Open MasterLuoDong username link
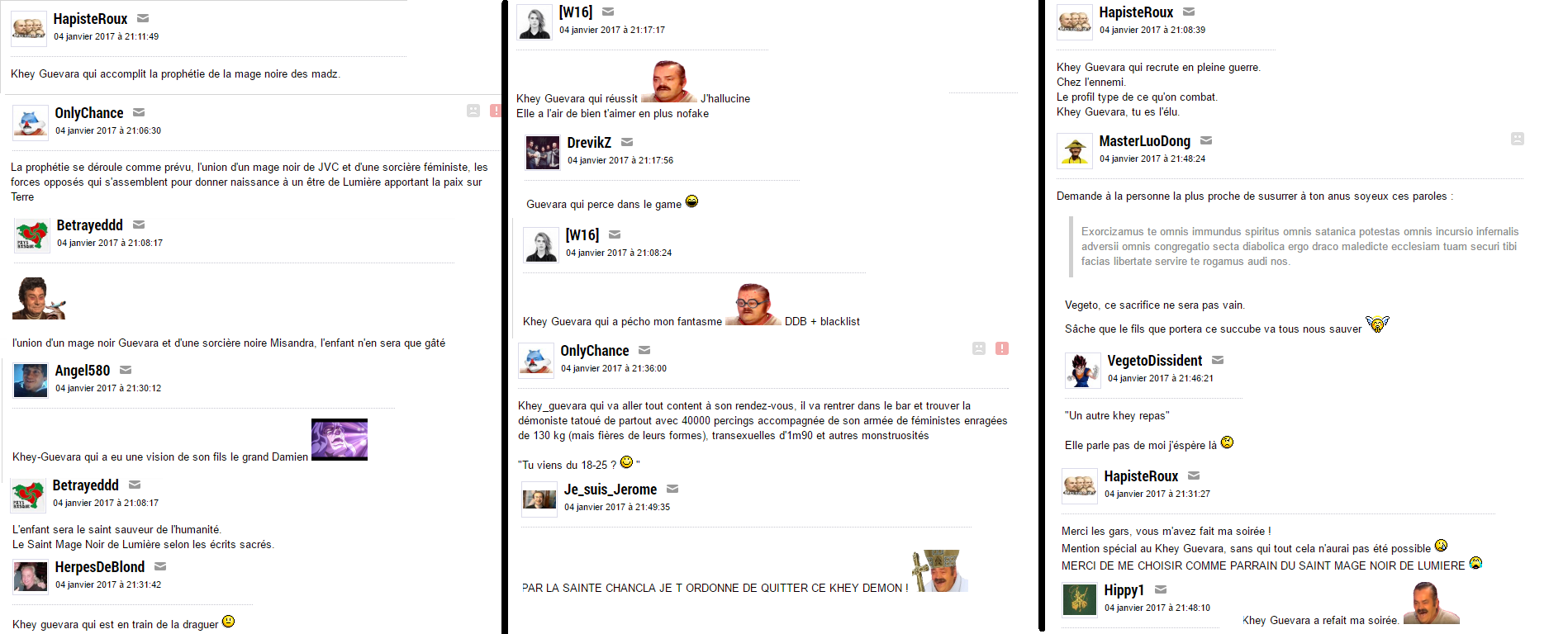This screenshot has height=634, width=1568. click(x=1144, y=141)
